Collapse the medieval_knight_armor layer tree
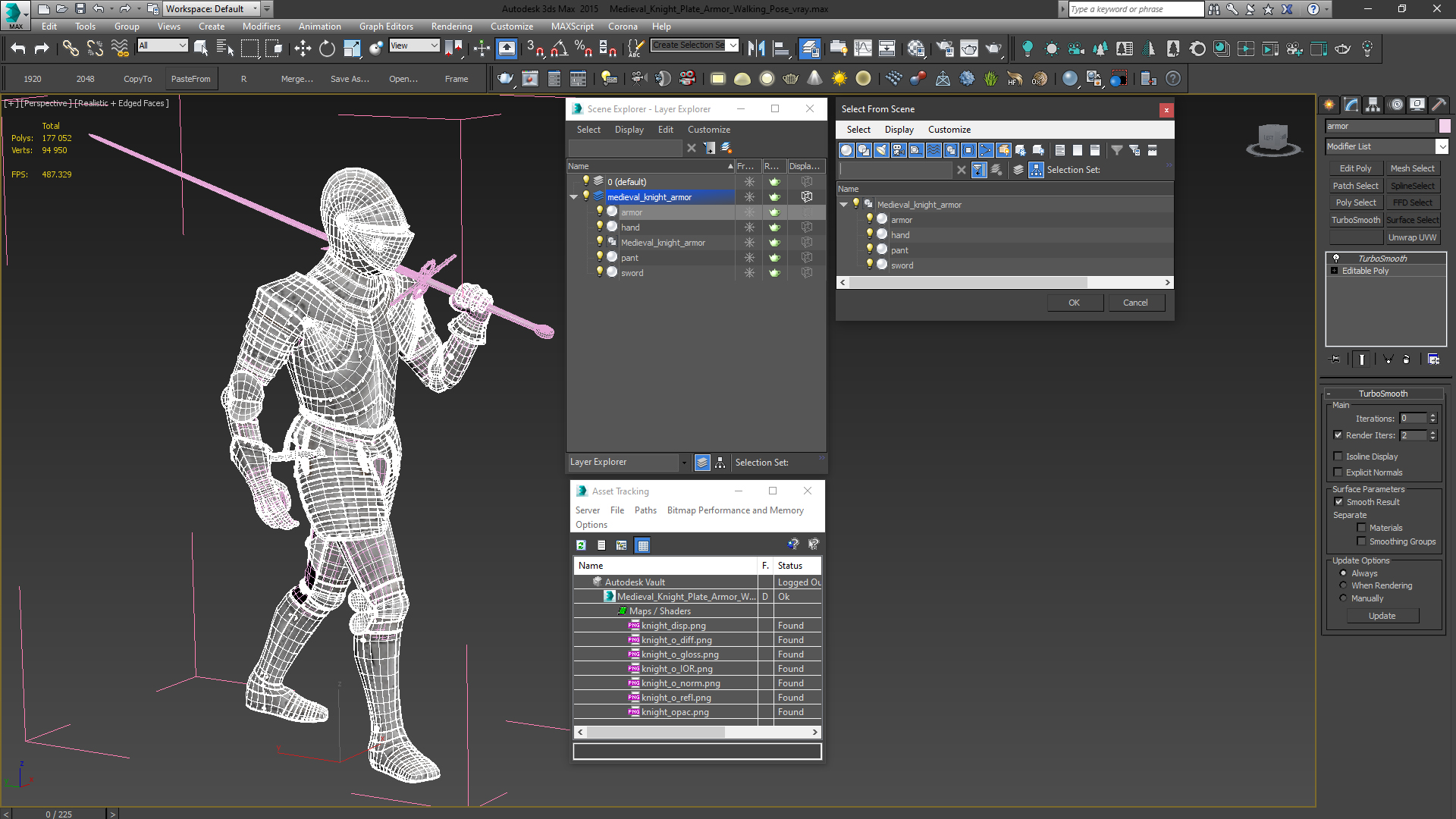The image size is (1456, 819). pos(574,197)
